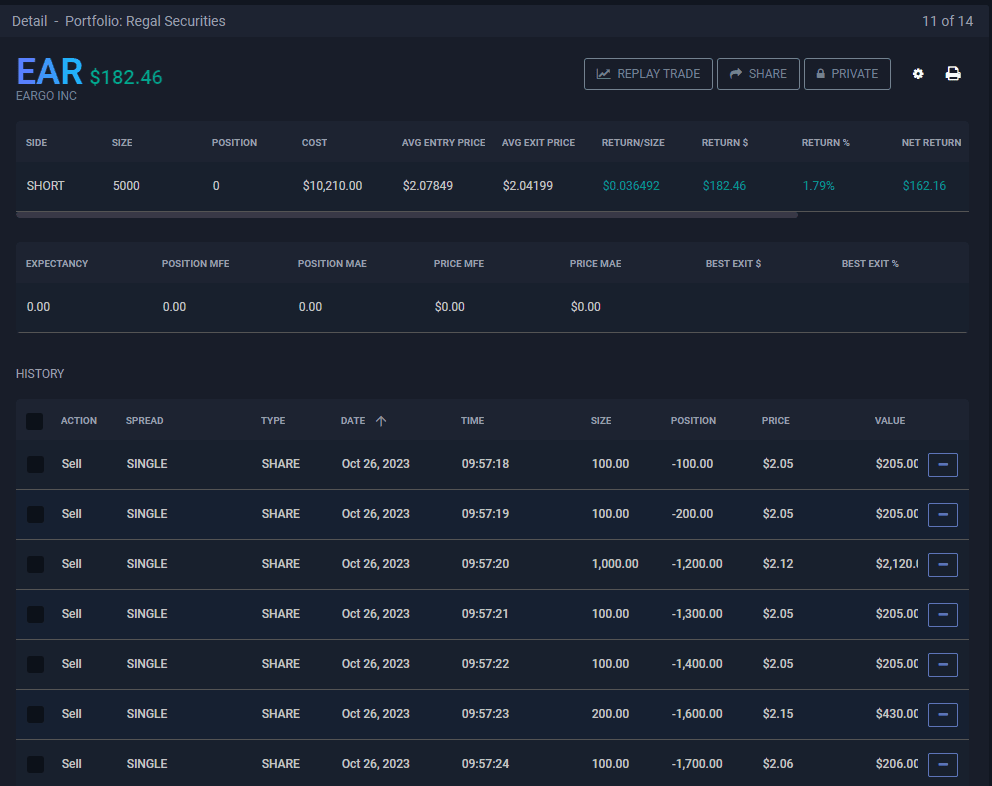Viewport: 992px width, 786px height.
Task: Open the settings gear icon
Action: (x=918, y=74)
